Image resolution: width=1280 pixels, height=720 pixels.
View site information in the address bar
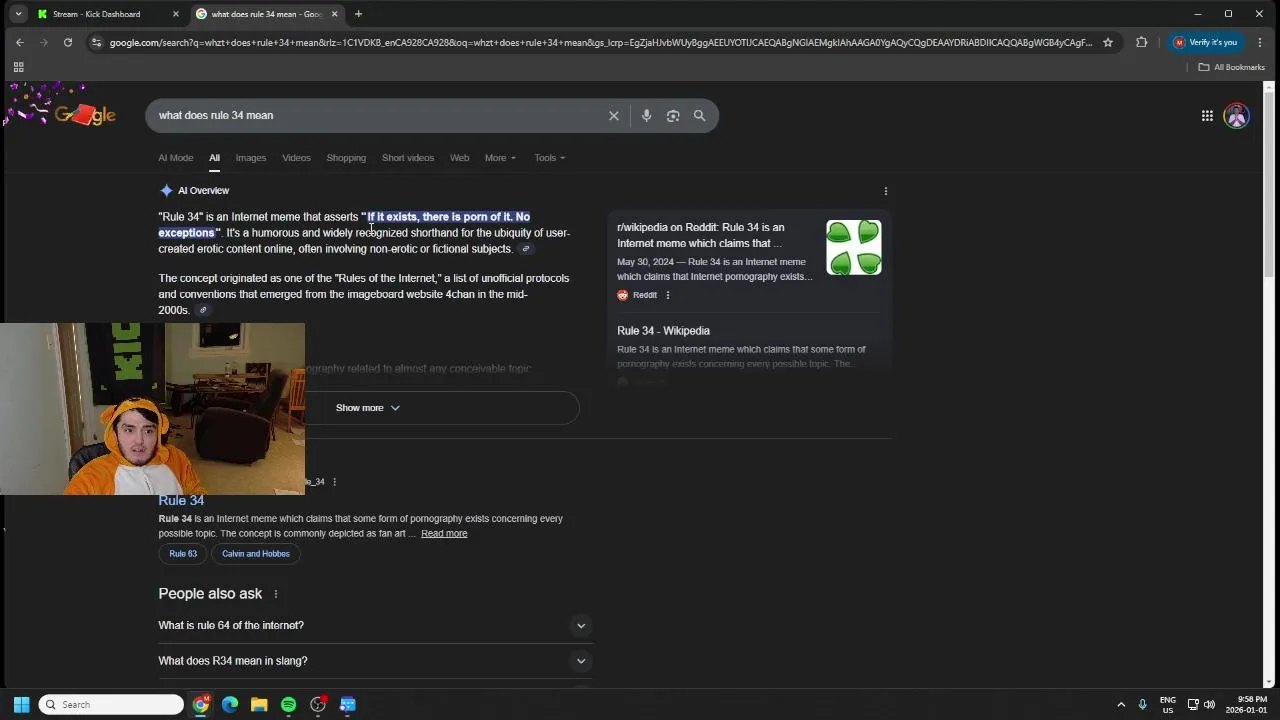pyautogui.click(x=96, y=42)
